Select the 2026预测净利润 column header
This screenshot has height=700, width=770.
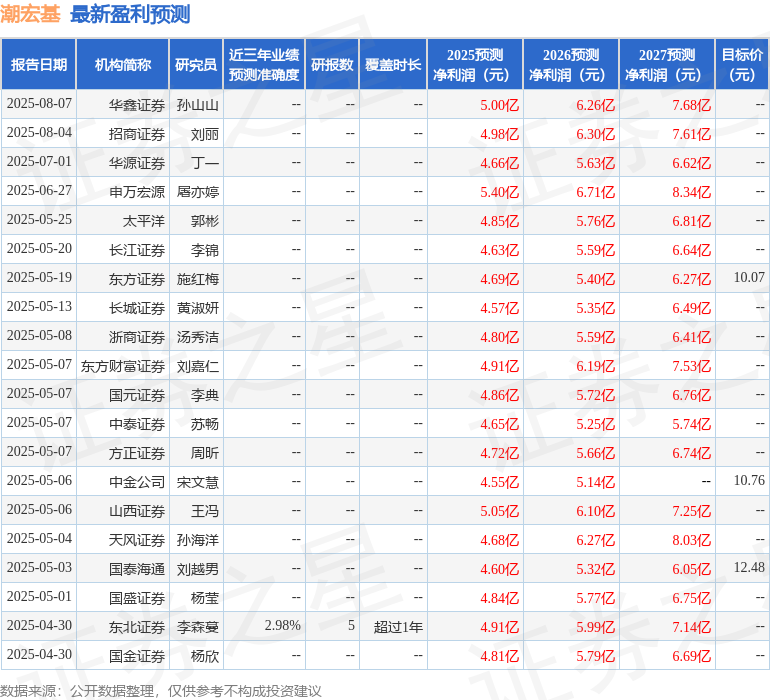point(571,64)
